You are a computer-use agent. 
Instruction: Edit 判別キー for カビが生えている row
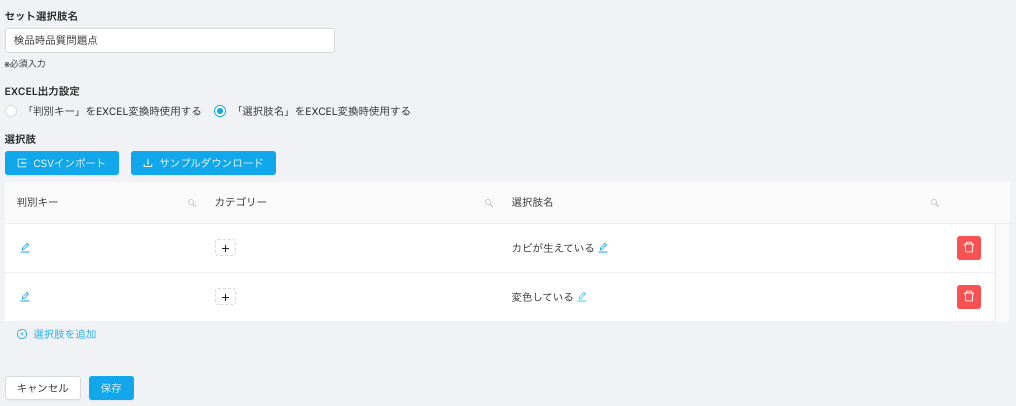click(x=25, y=248)
